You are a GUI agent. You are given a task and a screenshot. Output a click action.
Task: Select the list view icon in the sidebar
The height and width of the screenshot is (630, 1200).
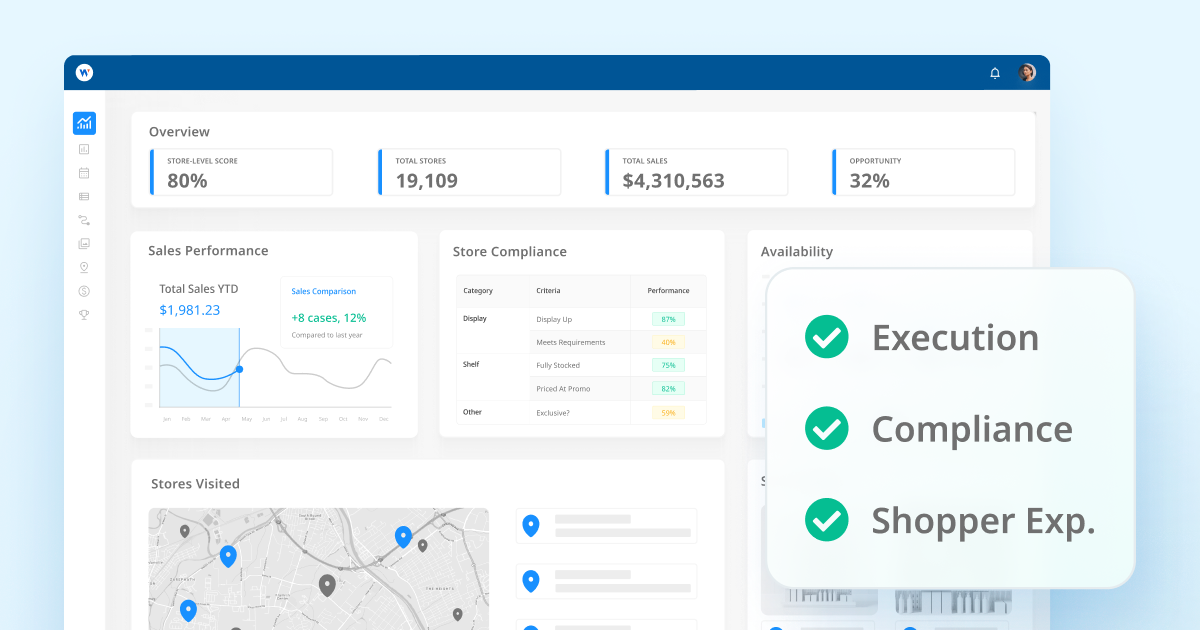(x=84, y=196)
